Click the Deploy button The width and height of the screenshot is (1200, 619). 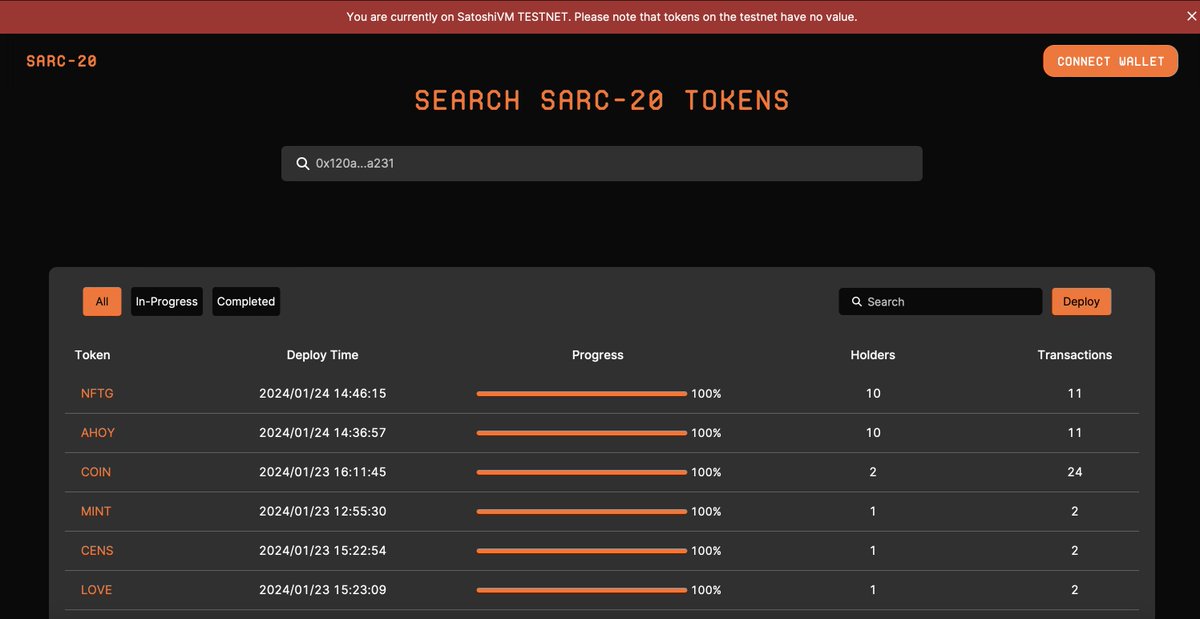tap(1081, 301)
